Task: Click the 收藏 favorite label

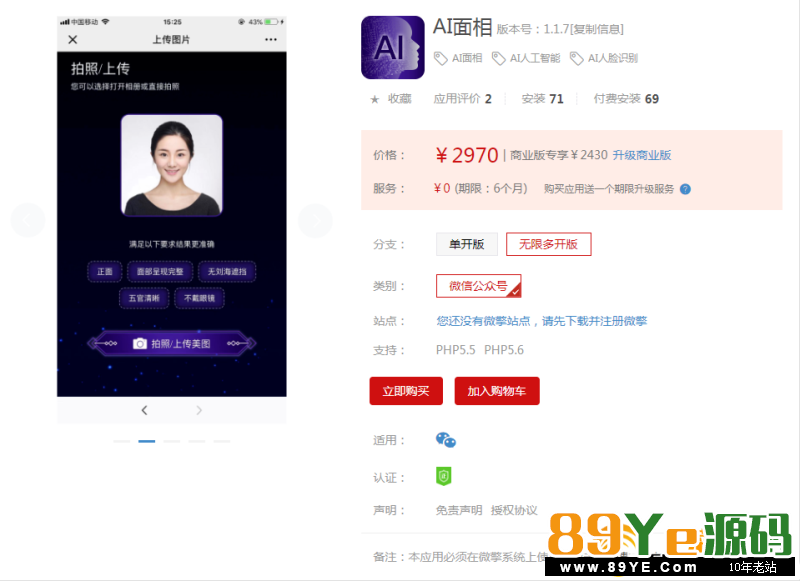Action: pyautogui.click(x=399, y=98)
